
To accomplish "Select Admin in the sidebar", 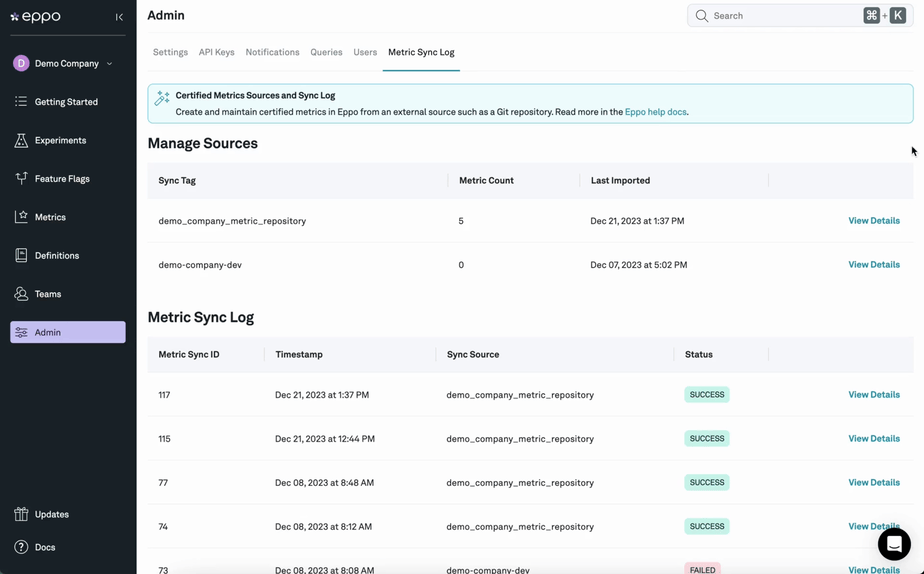I will pyautogui.click(x=68, y=332).
